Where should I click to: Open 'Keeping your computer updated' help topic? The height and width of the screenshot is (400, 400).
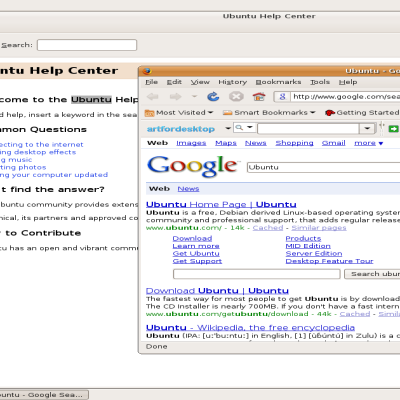pos(54,175)
